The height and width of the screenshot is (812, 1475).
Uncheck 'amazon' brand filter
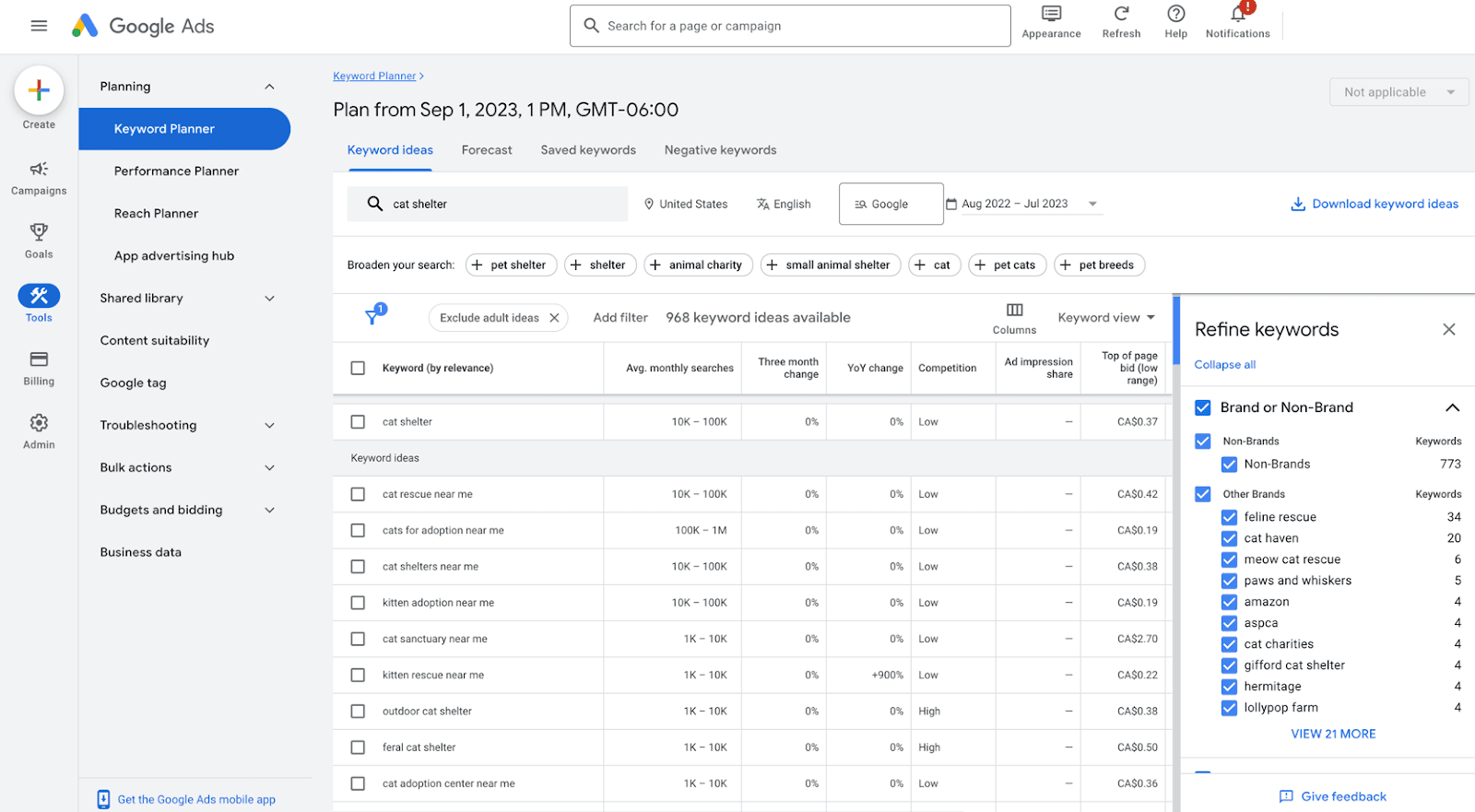(x=1229, y=602)
